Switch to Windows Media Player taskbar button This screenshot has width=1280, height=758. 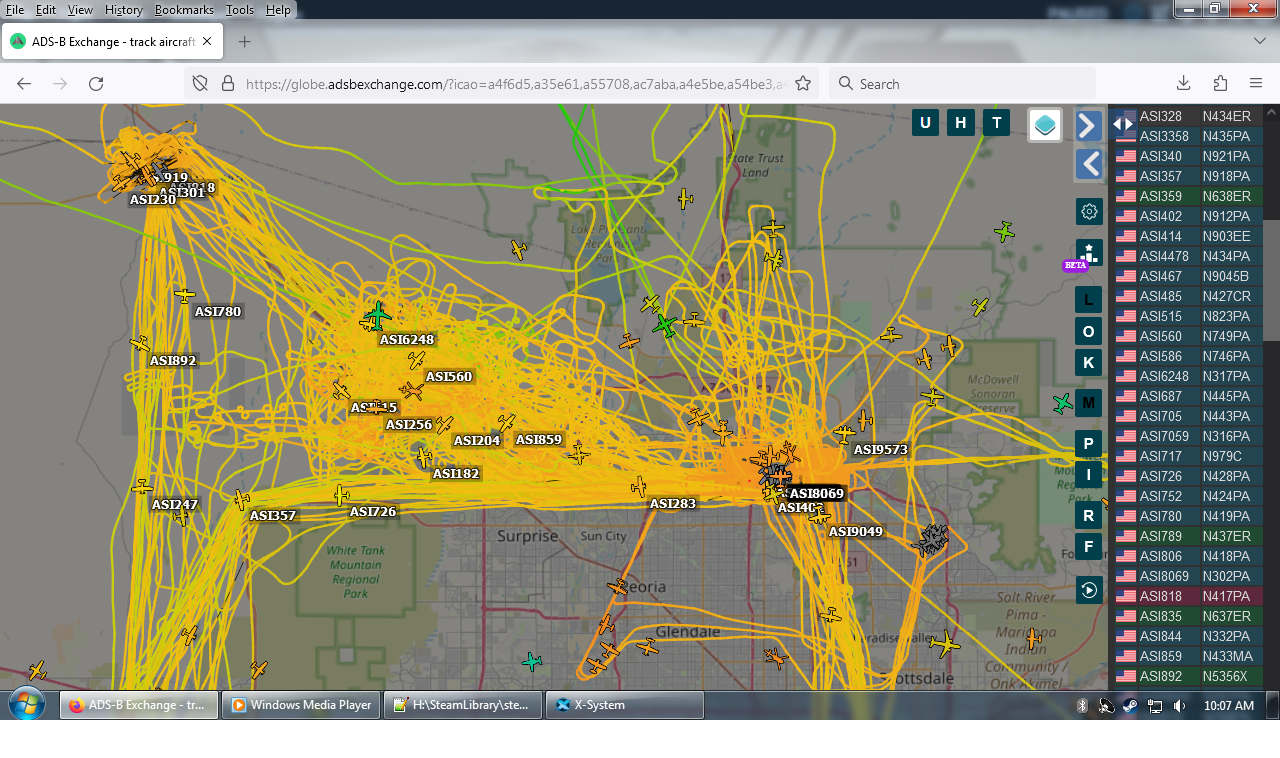[x=302, y=705]
